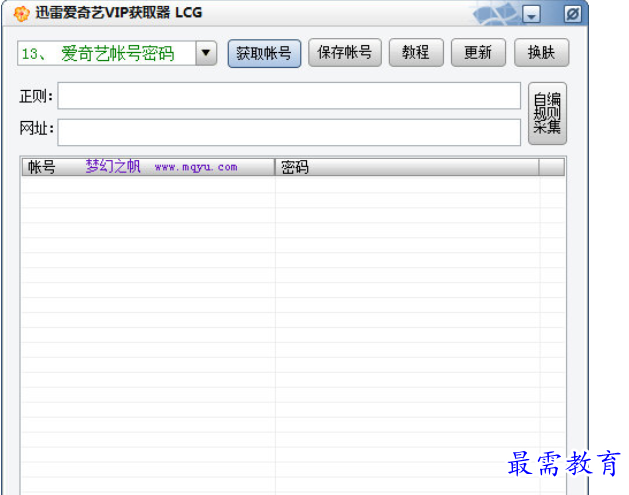Click the 获取帐号 button

pyautogui.click(x=264, y=53)
